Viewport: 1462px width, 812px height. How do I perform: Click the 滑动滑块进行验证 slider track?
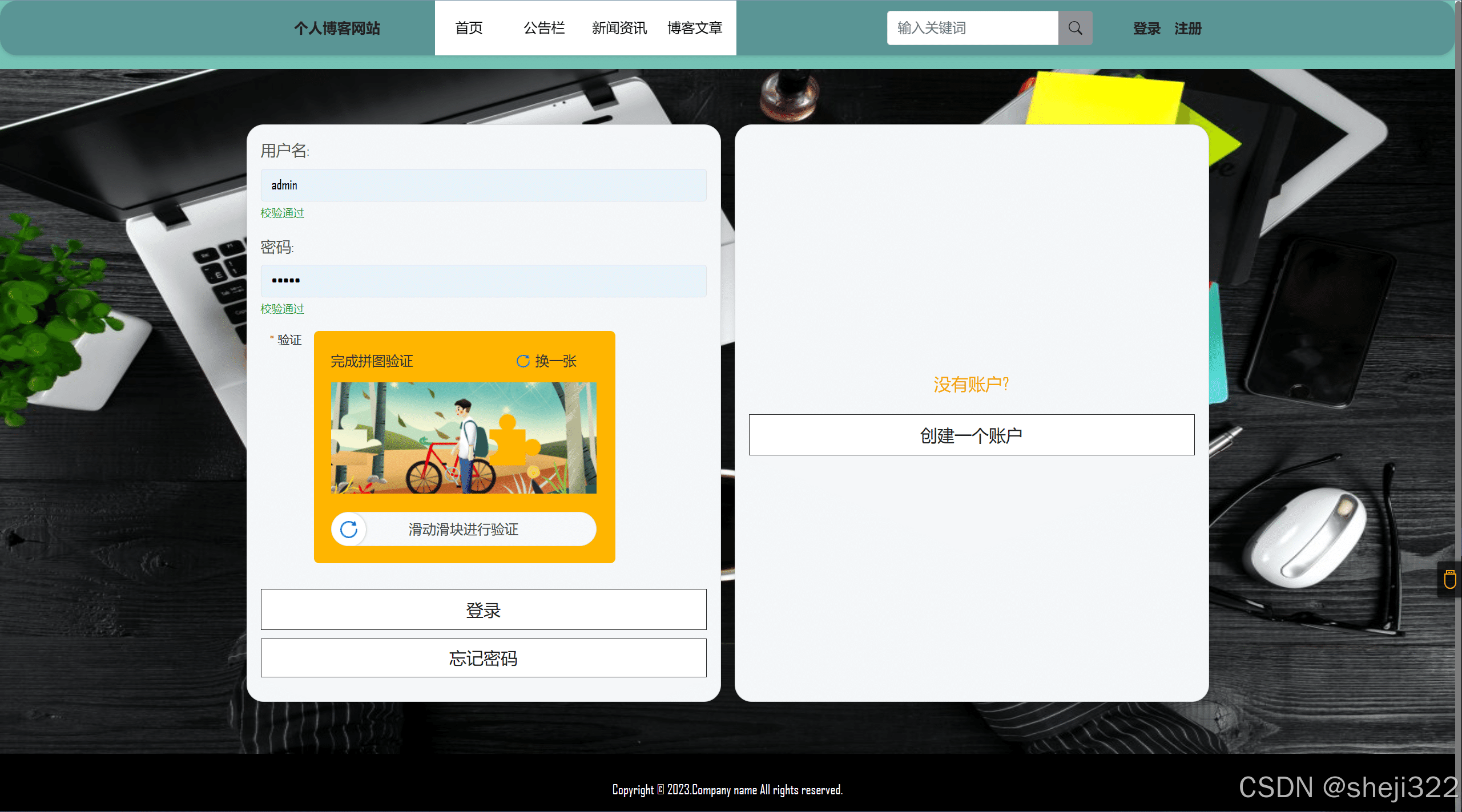[x=464, y=529]
